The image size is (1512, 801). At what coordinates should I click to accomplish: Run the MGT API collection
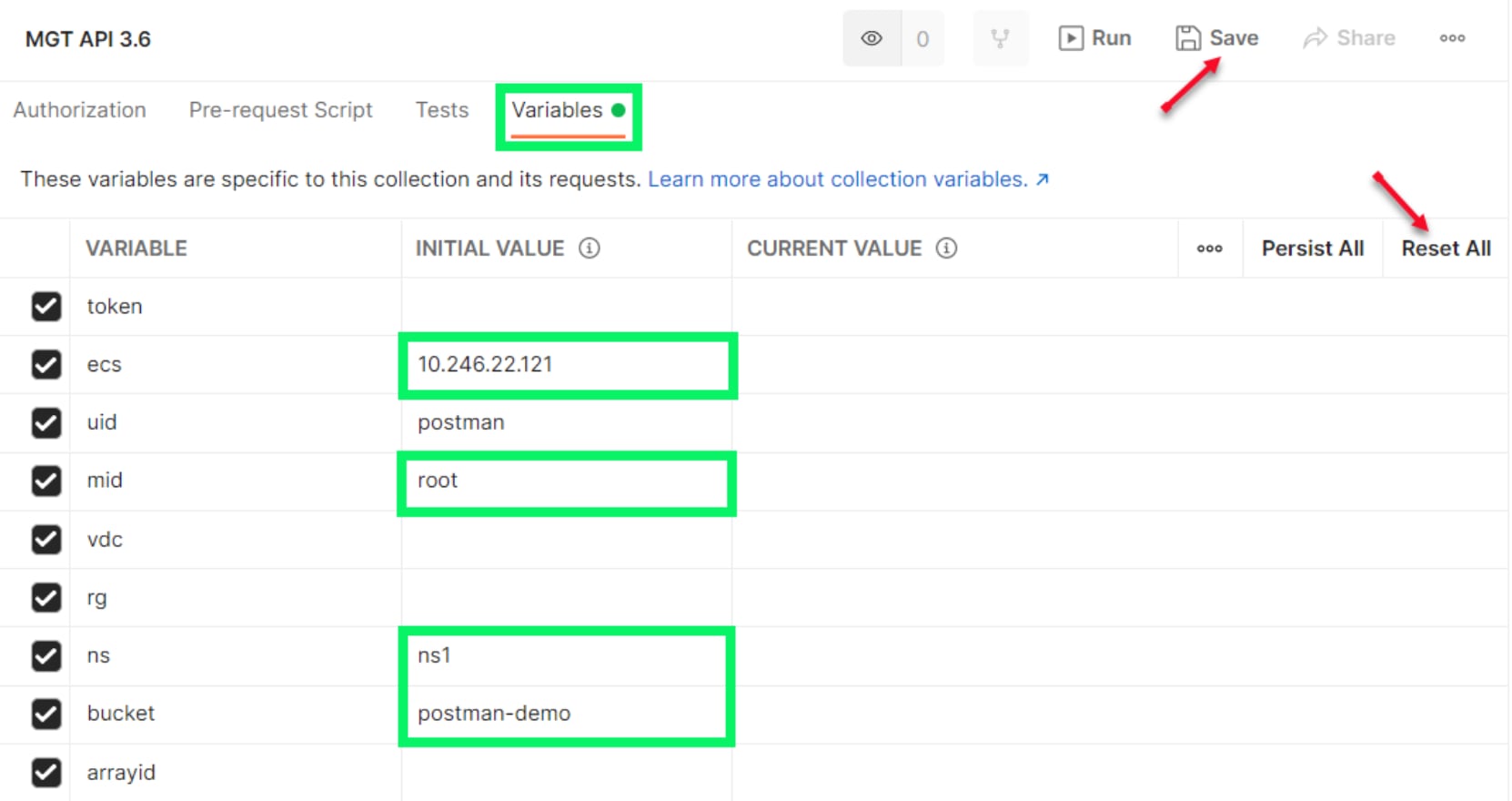point(1095,38)
